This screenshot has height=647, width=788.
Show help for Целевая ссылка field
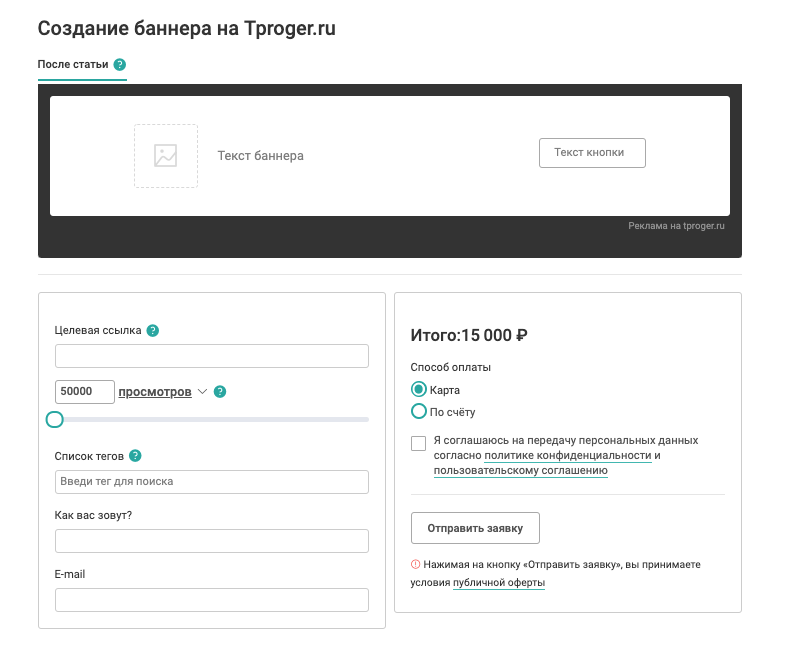point(153,331)
